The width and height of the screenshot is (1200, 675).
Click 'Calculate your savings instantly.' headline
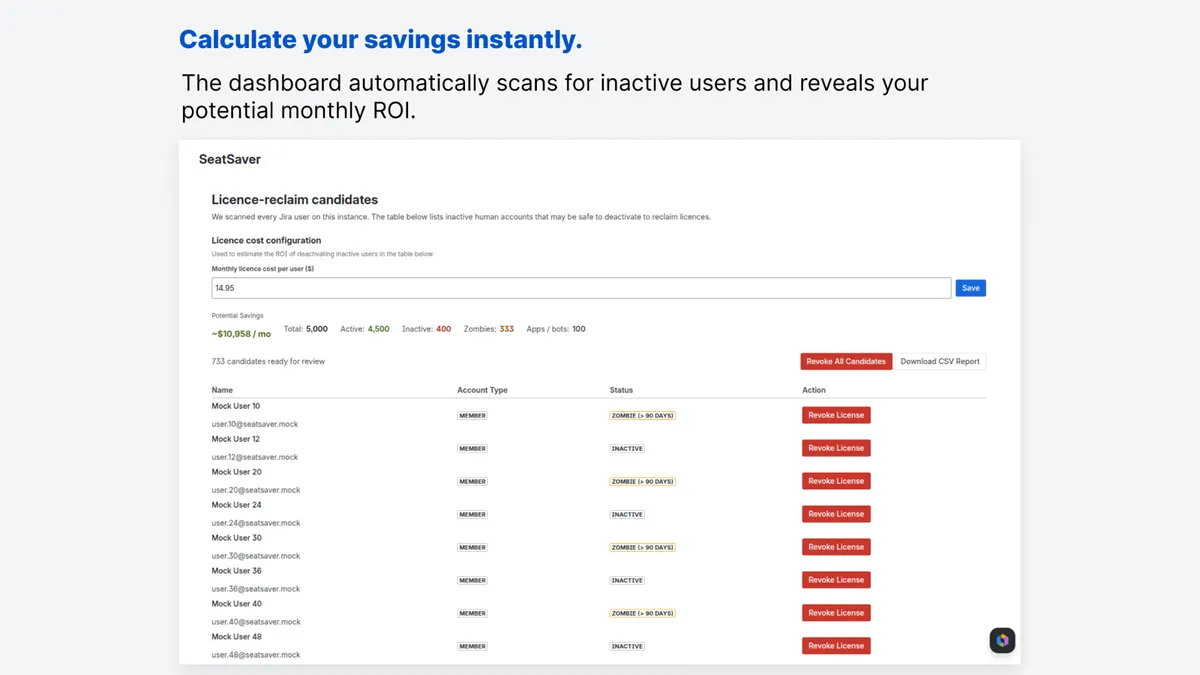click(x=380, y=40)
